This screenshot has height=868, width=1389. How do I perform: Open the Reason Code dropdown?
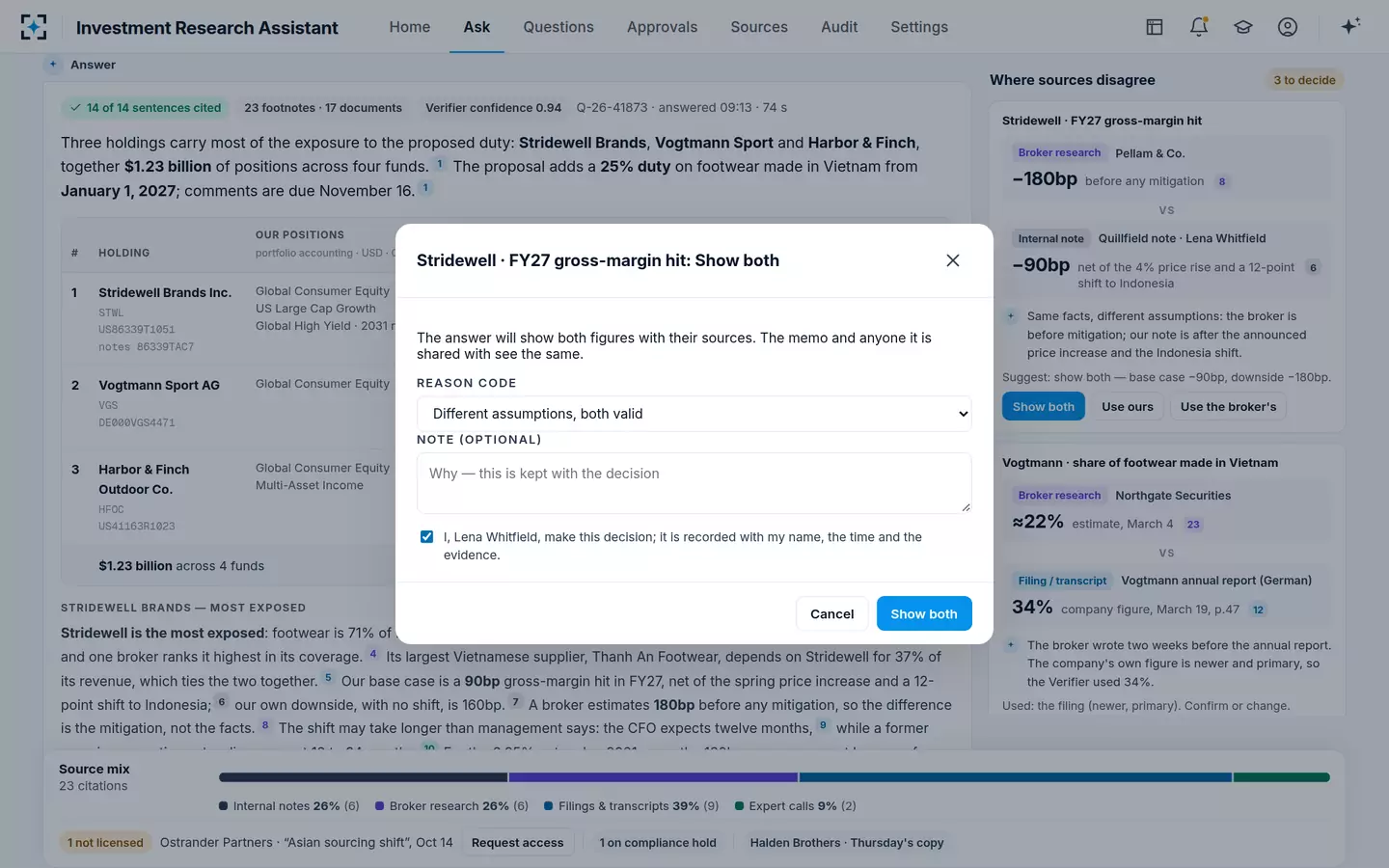(x=694, y=414)
